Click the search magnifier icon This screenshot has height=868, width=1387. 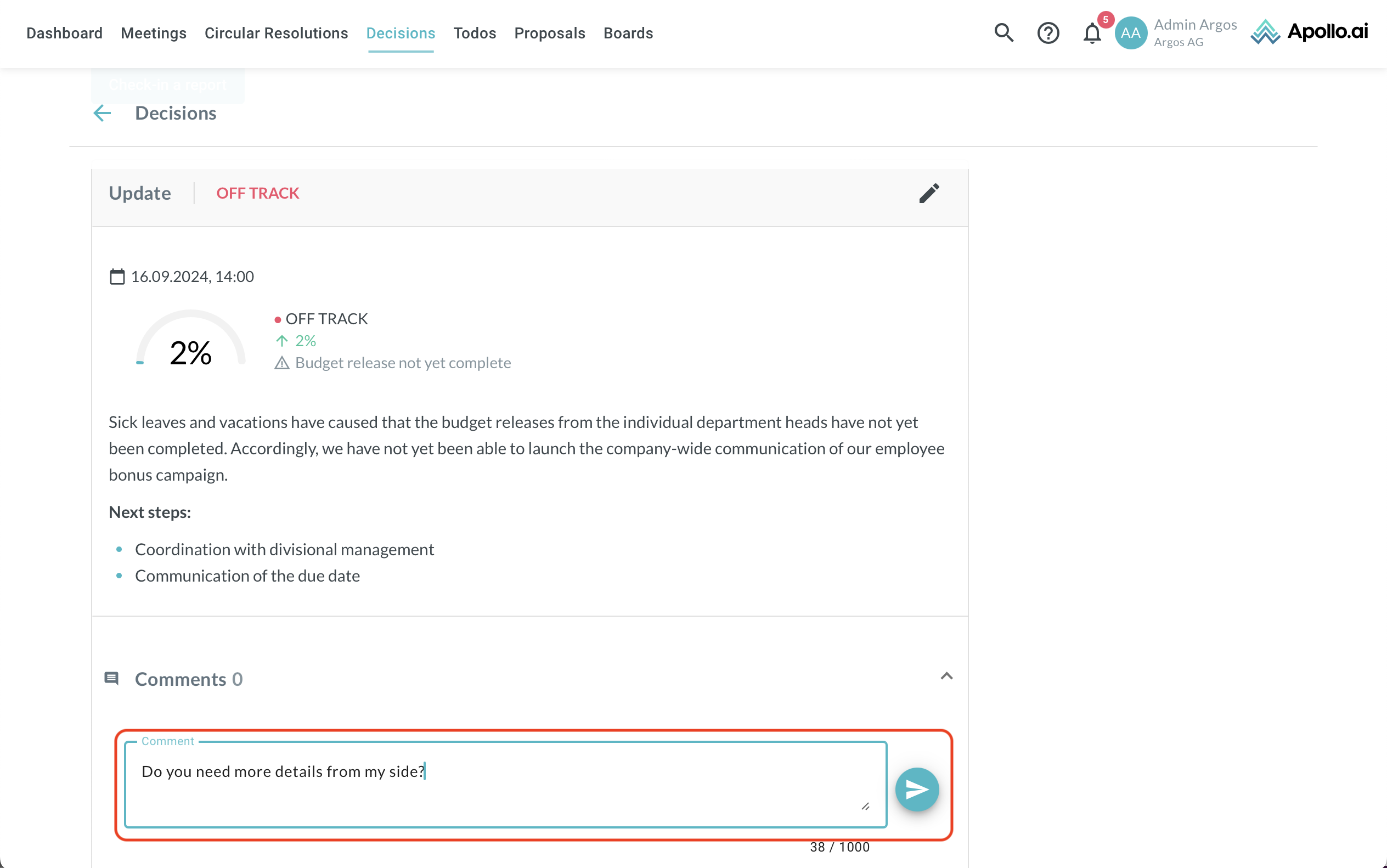point(1003,33)
